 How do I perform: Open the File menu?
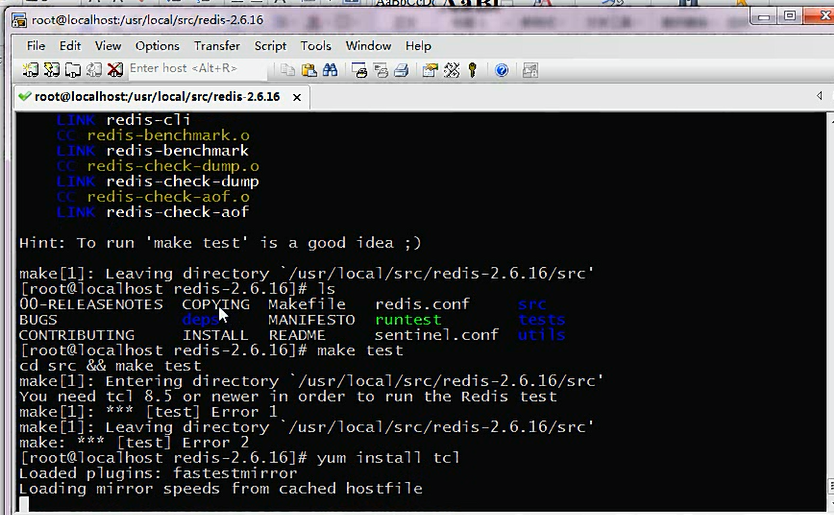point(36,46)
